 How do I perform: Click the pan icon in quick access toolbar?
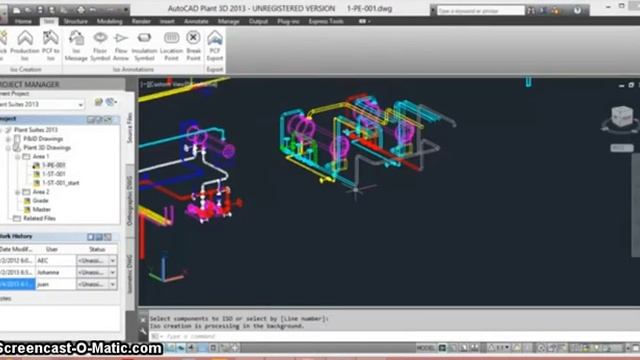pos(81,10)
